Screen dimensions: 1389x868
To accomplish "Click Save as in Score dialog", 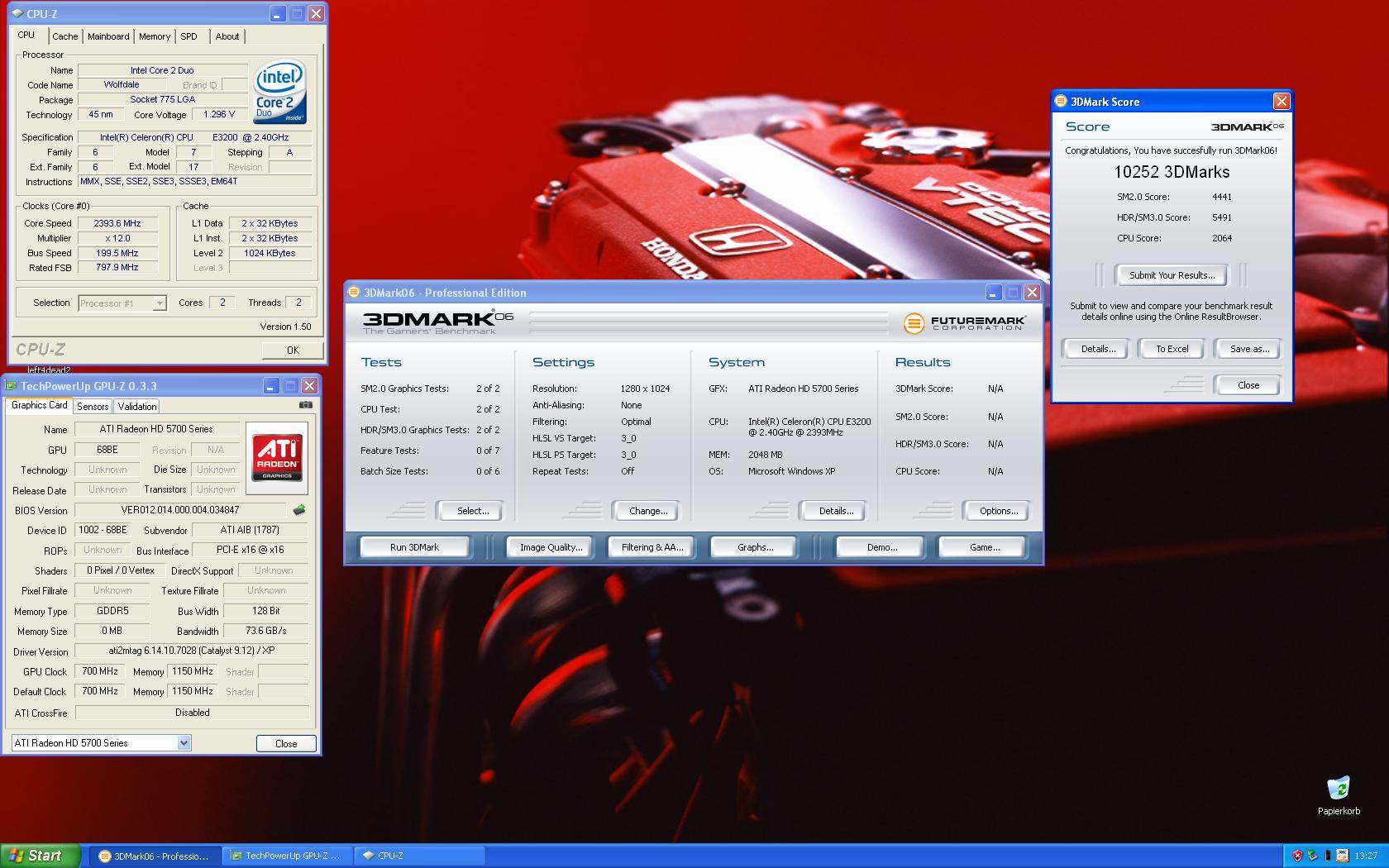I will pyautogui.click(x=1249, y=349).
